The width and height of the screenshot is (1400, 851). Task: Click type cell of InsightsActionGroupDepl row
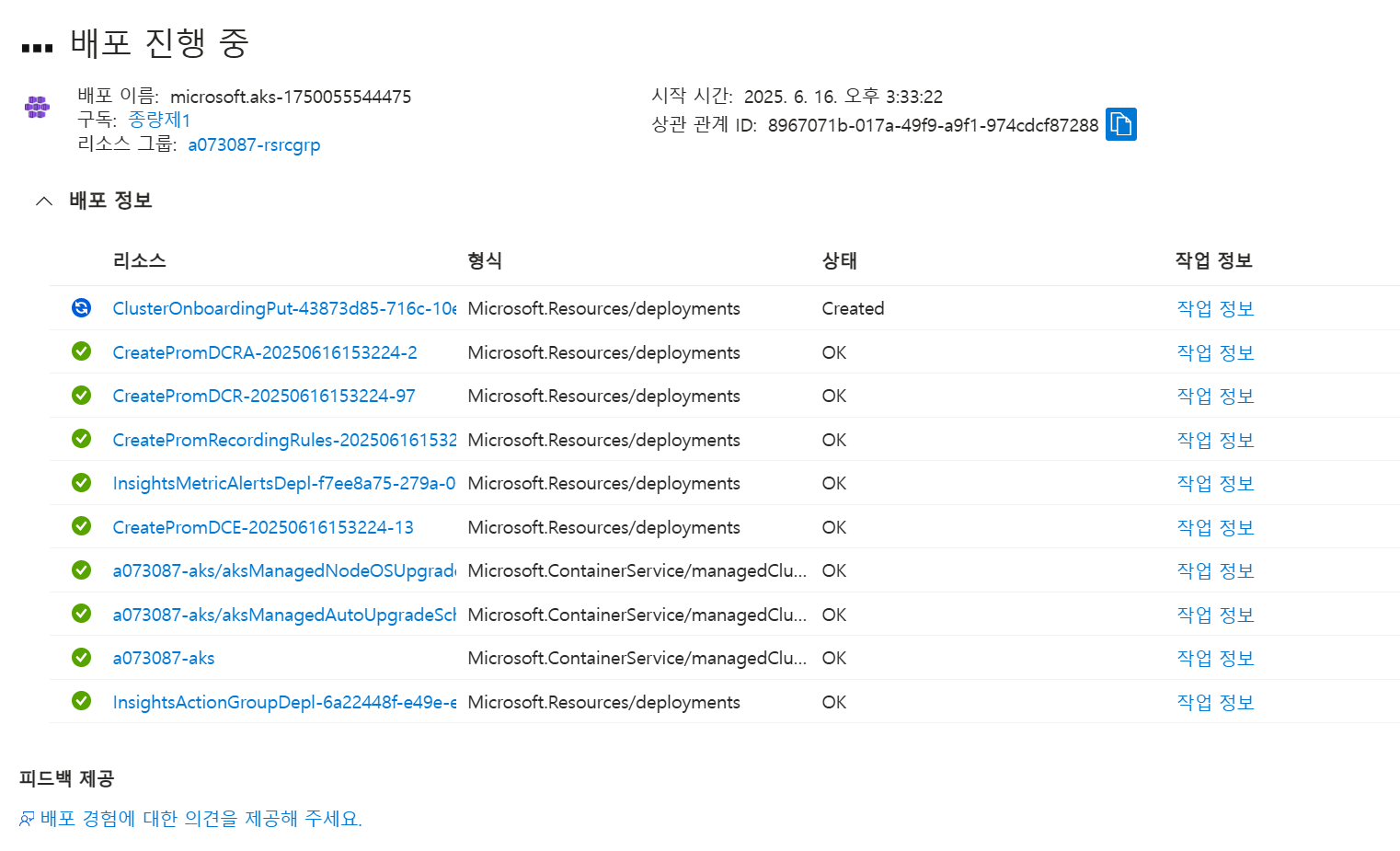603,702
